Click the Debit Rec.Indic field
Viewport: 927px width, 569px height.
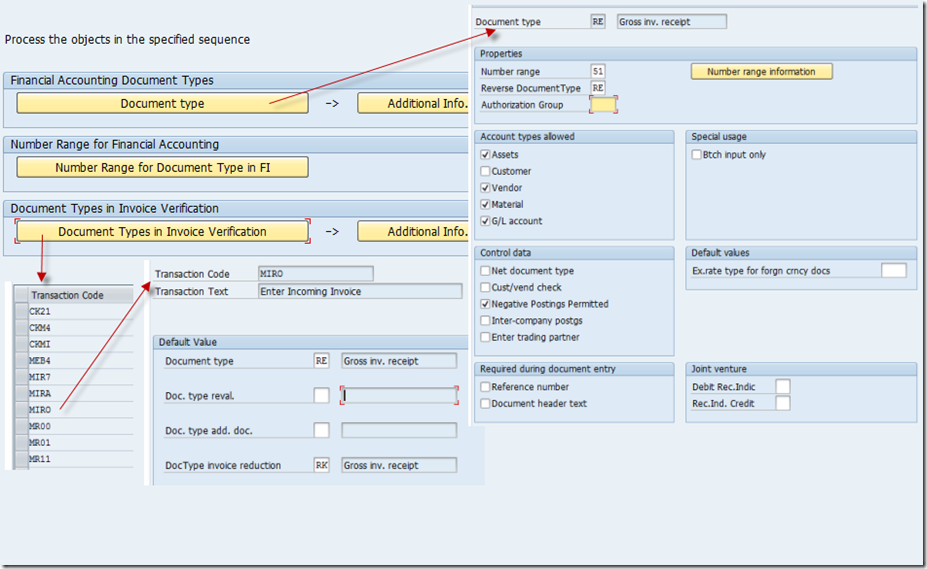point(783,386)
